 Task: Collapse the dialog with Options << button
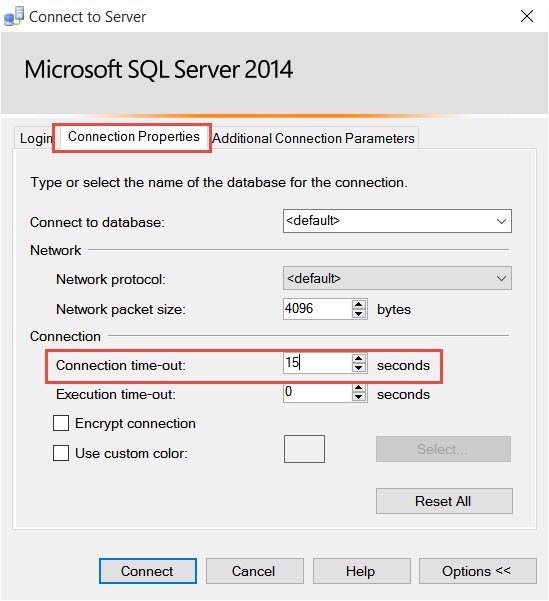pos(477,571)
